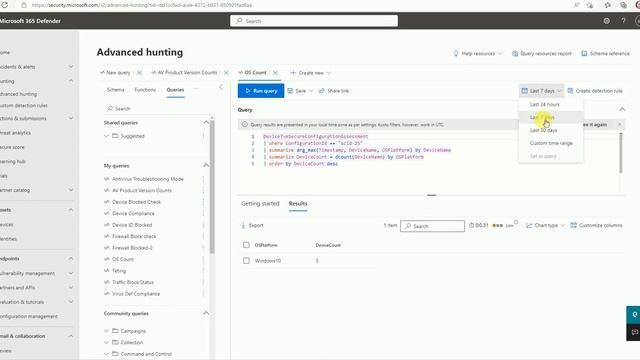Click the queries list vertical scrollbar
Viewport: 640px width, 360px height.
click(212, 187)
